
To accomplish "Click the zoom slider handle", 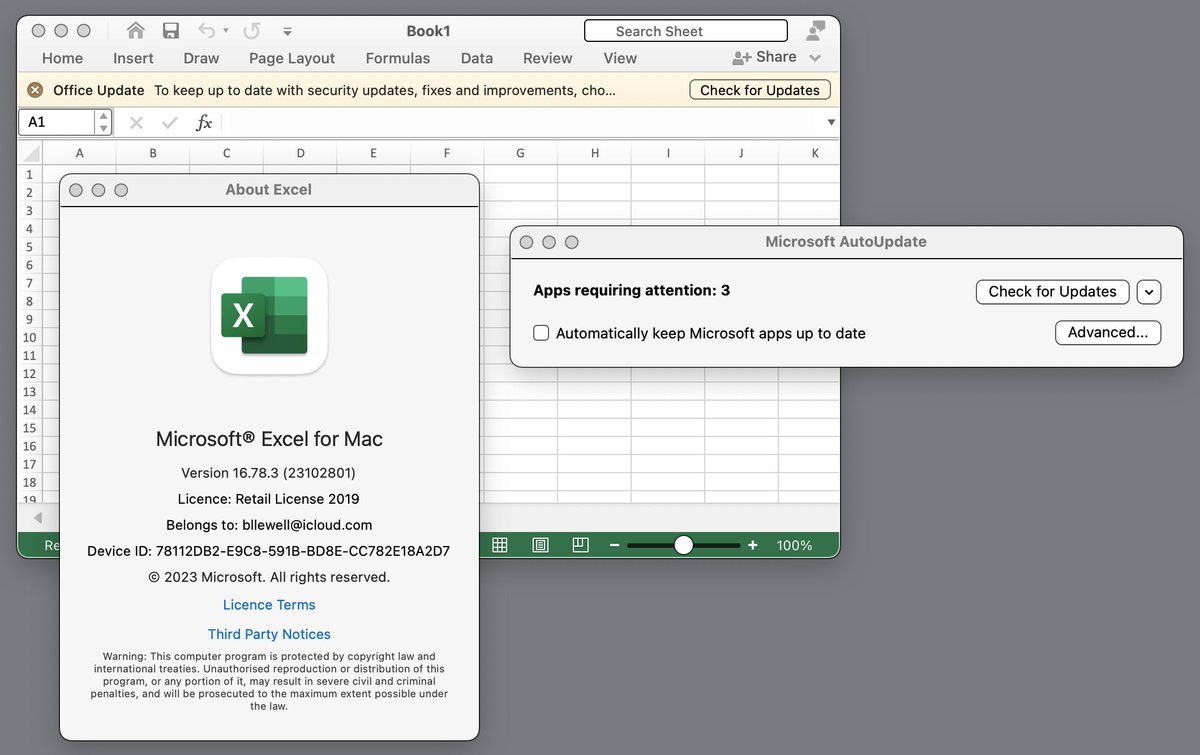I will [684, 545].
